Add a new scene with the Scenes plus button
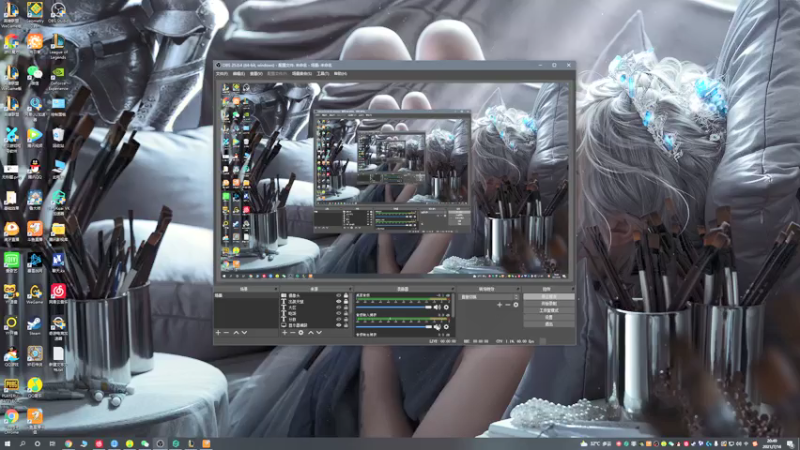The width and height of the screenshot is (800, 450). (x=218, y=333)
